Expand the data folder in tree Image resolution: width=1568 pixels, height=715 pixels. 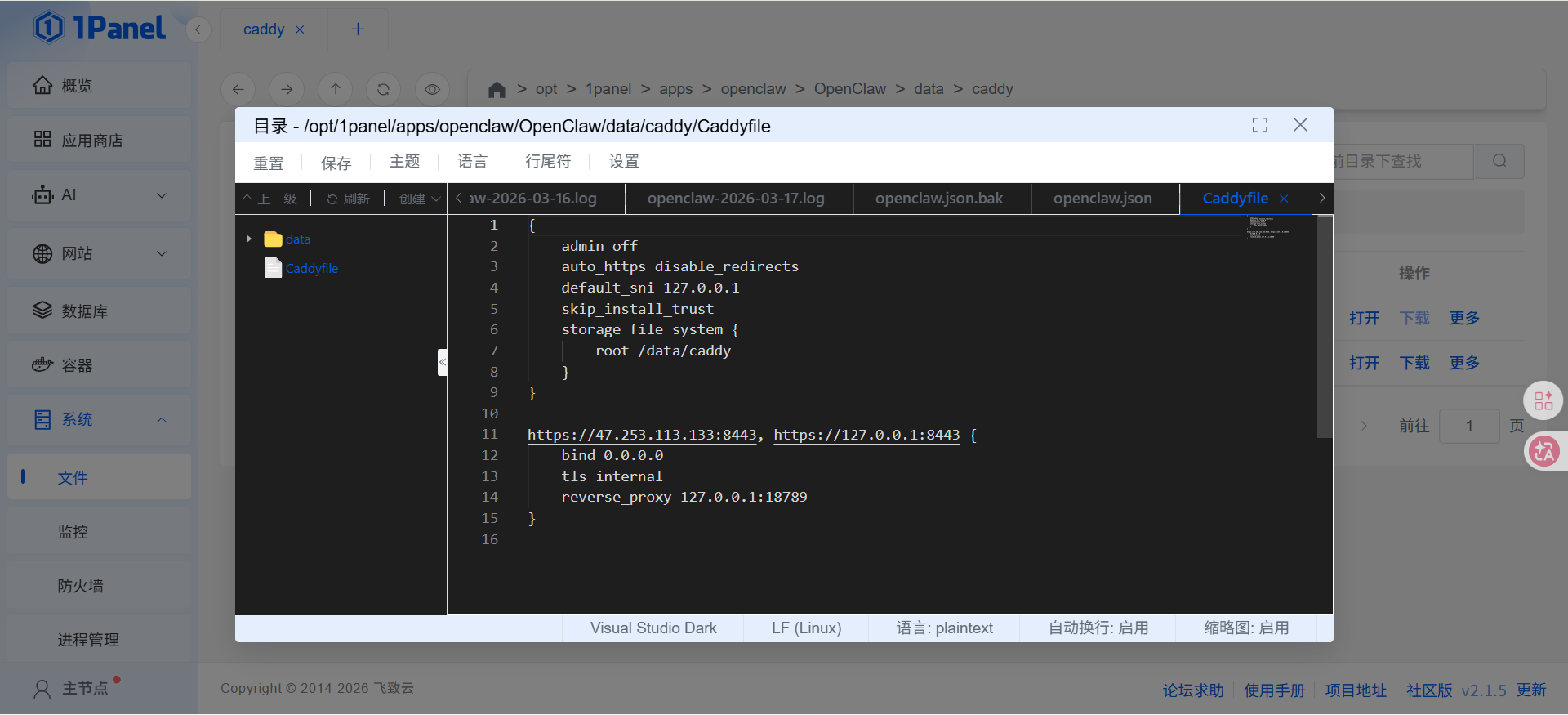249,239
